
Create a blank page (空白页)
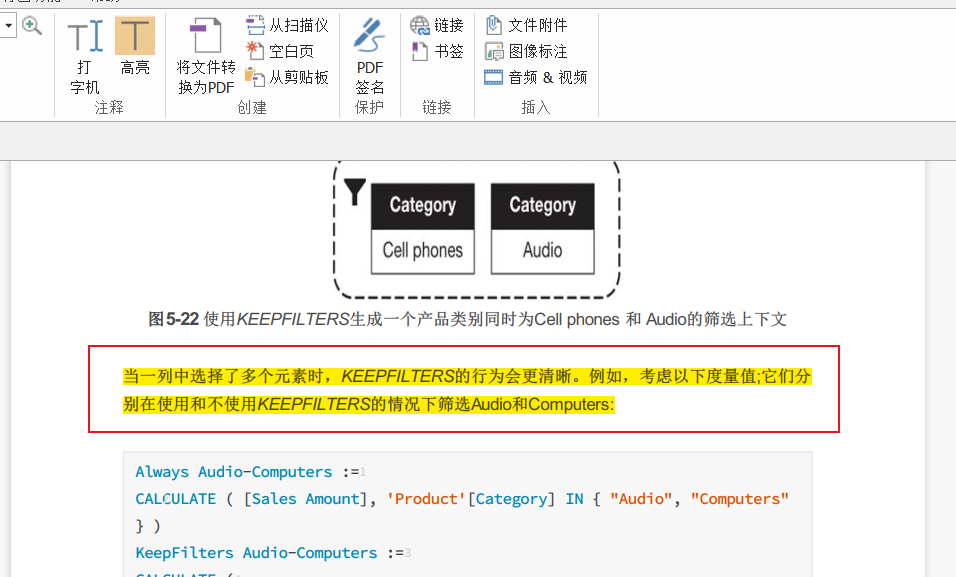pyautogui.click(x=280, y=51)
